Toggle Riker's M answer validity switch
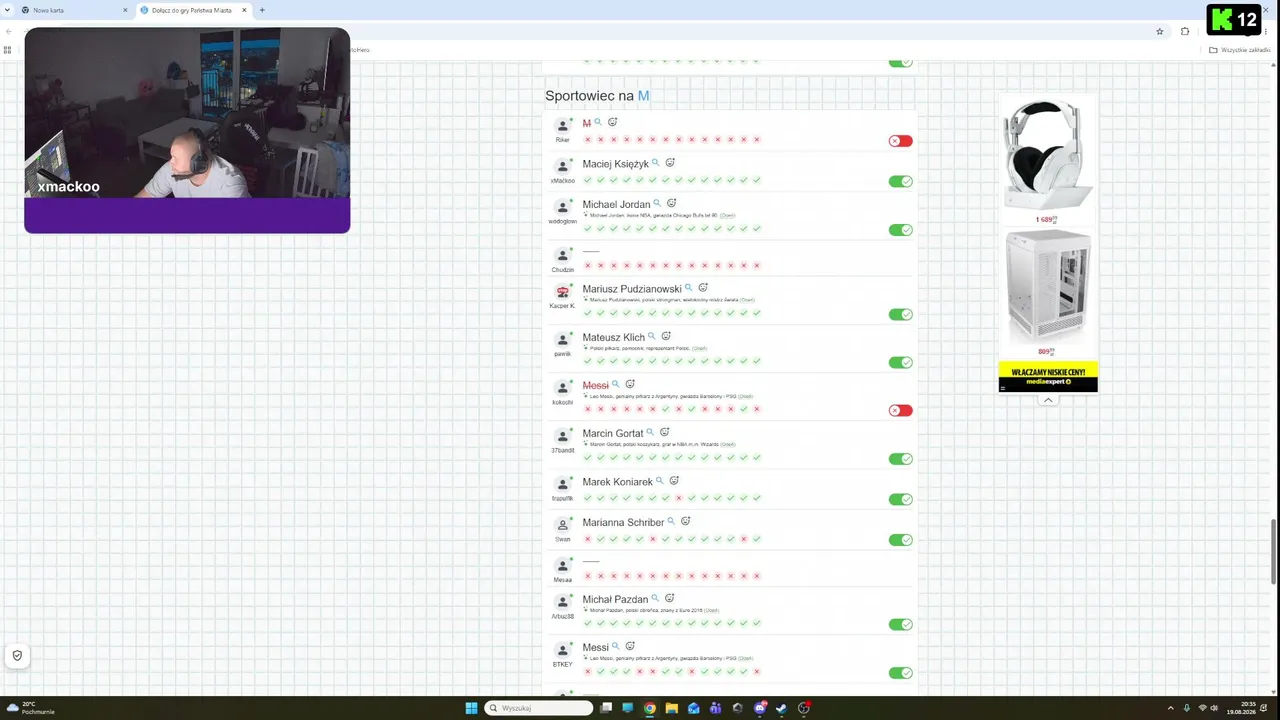1280x720 pixels. coord(901,141)
